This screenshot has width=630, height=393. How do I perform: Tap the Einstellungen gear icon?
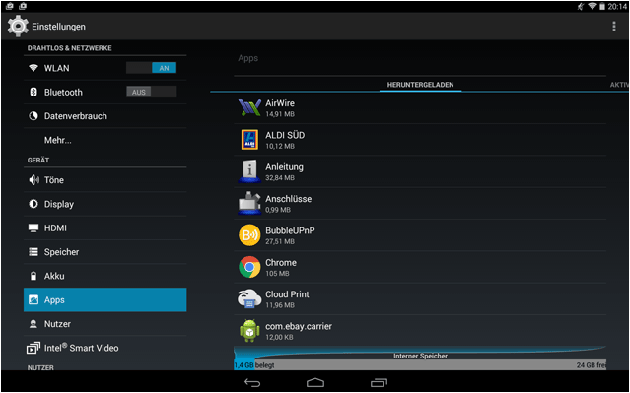18,26
